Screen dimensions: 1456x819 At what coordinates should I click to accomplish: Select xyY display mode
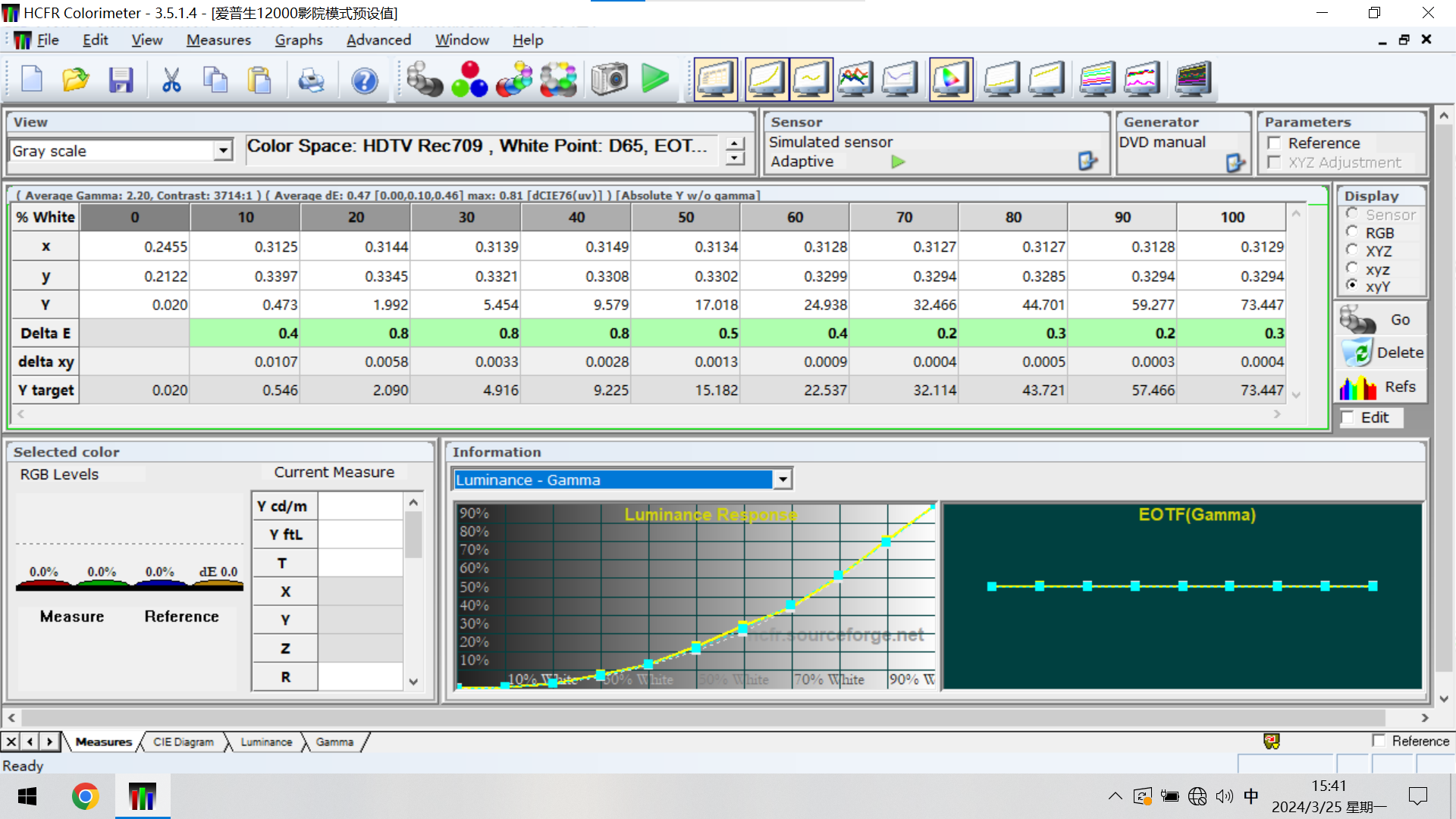tap(1351, 285)
